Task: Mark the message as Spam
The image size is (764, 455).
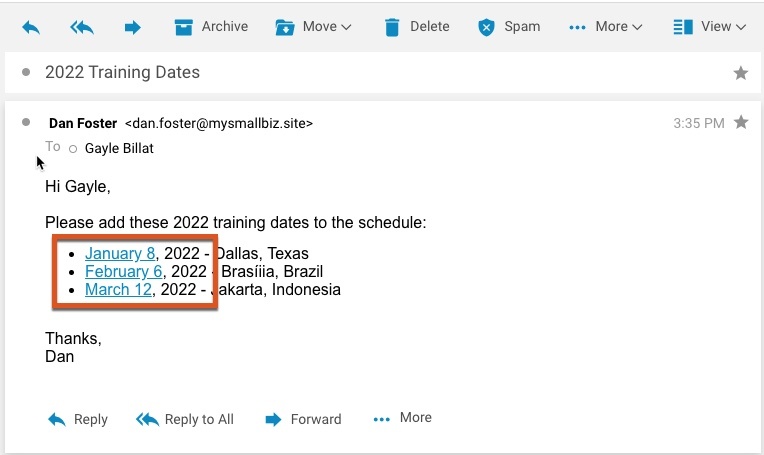Action: [x=508, y=27]
